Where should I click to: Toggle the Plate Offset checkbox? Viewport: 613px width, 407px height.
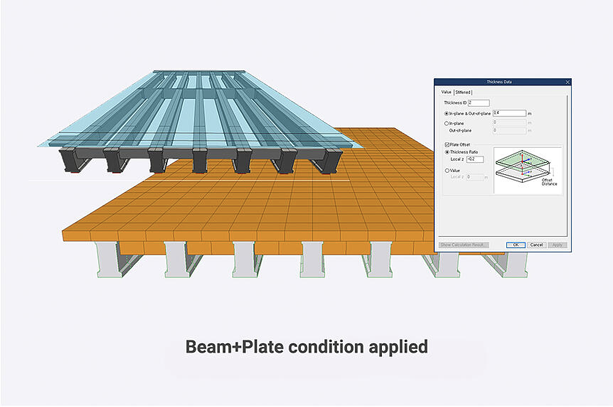[x=445, y=144]
